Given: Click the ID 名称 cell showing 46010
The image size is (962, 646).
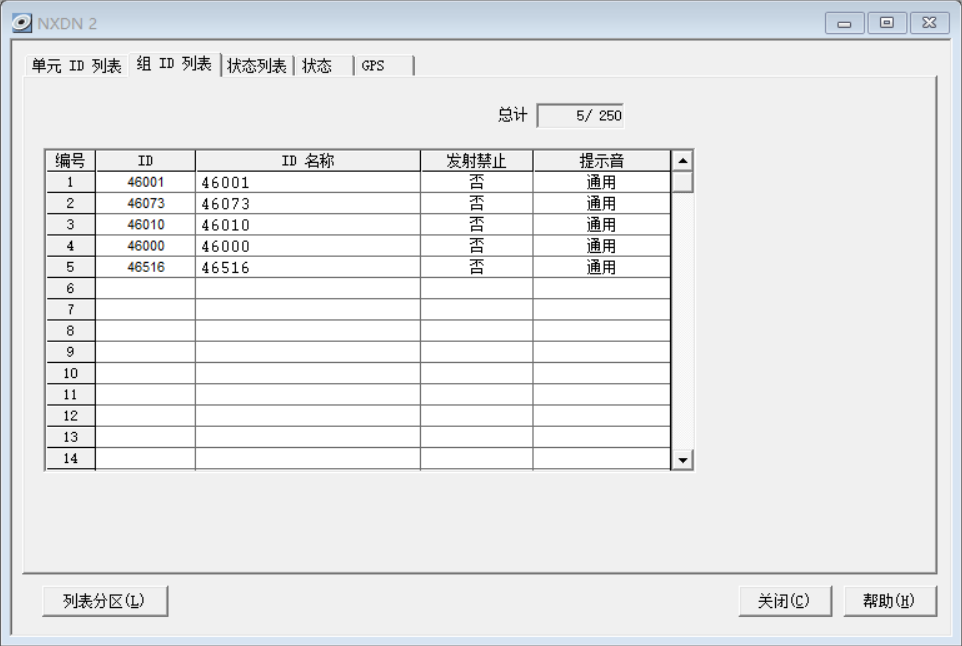Looking at the screenshot, I should 307,225.
